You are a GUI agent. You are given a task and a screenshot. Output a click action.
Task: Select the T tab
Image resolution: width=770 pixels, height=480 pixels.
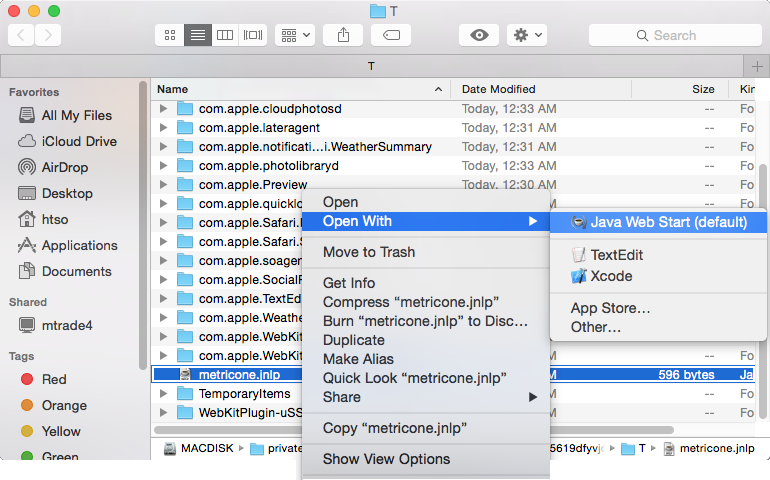tap(371, 66)
